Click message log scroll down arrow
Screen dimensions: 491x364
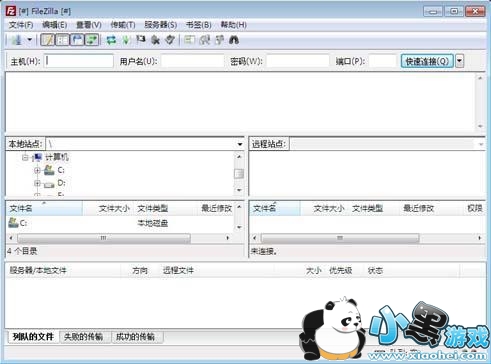(x=480, y=126)
